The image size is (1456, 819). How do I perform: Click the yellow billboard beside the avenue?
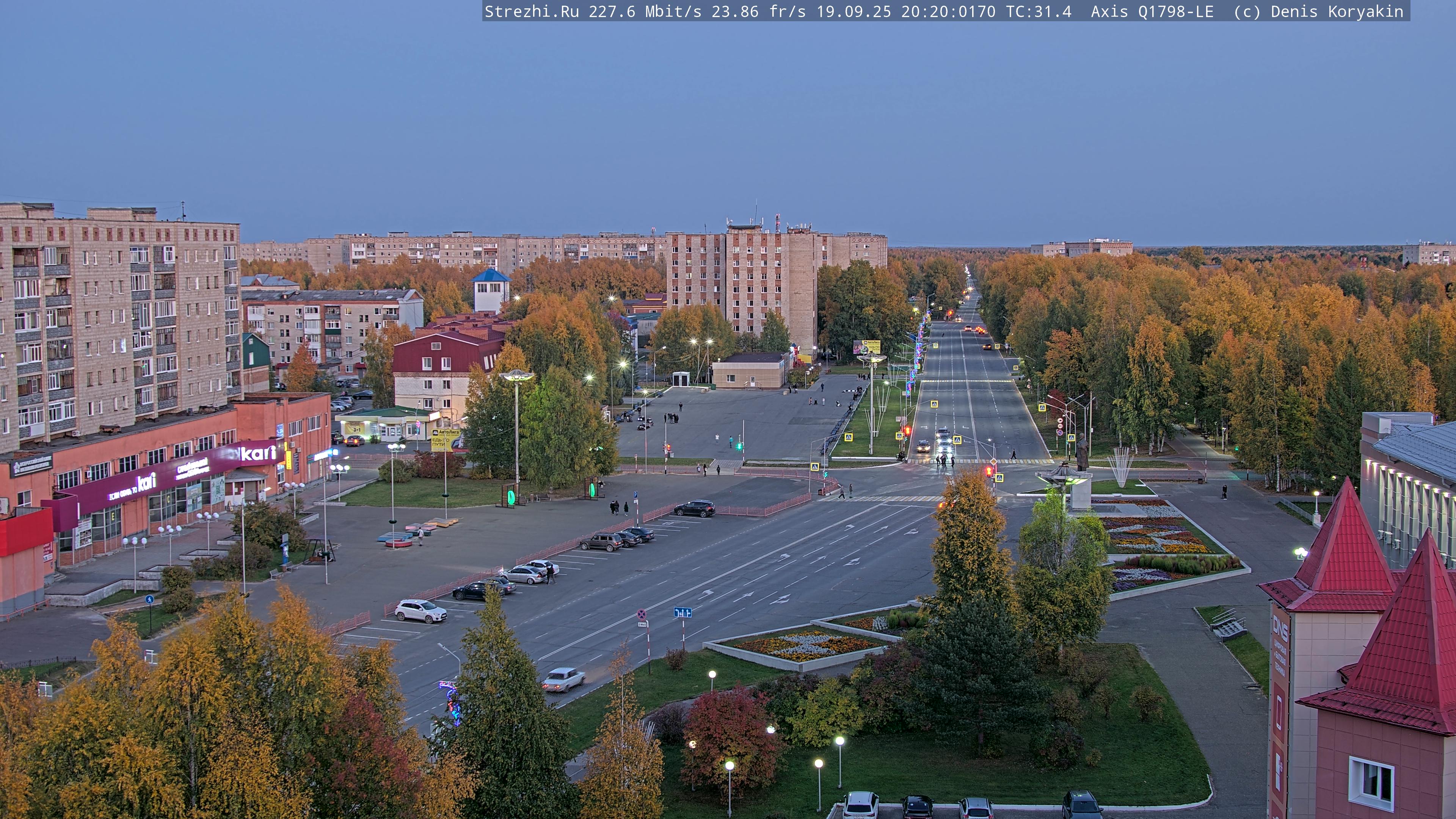point(866,347)
